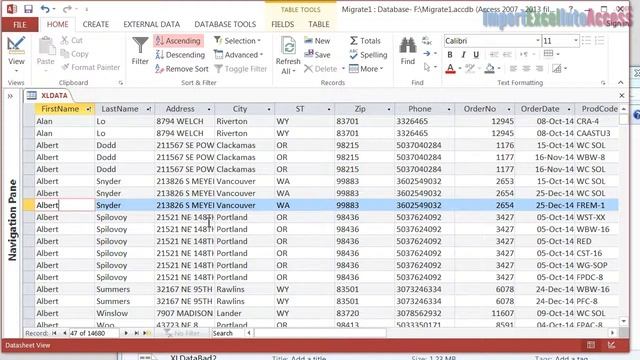640x360 pixels.
Task: Toggle Italic formatting
Action: (463, 55)
